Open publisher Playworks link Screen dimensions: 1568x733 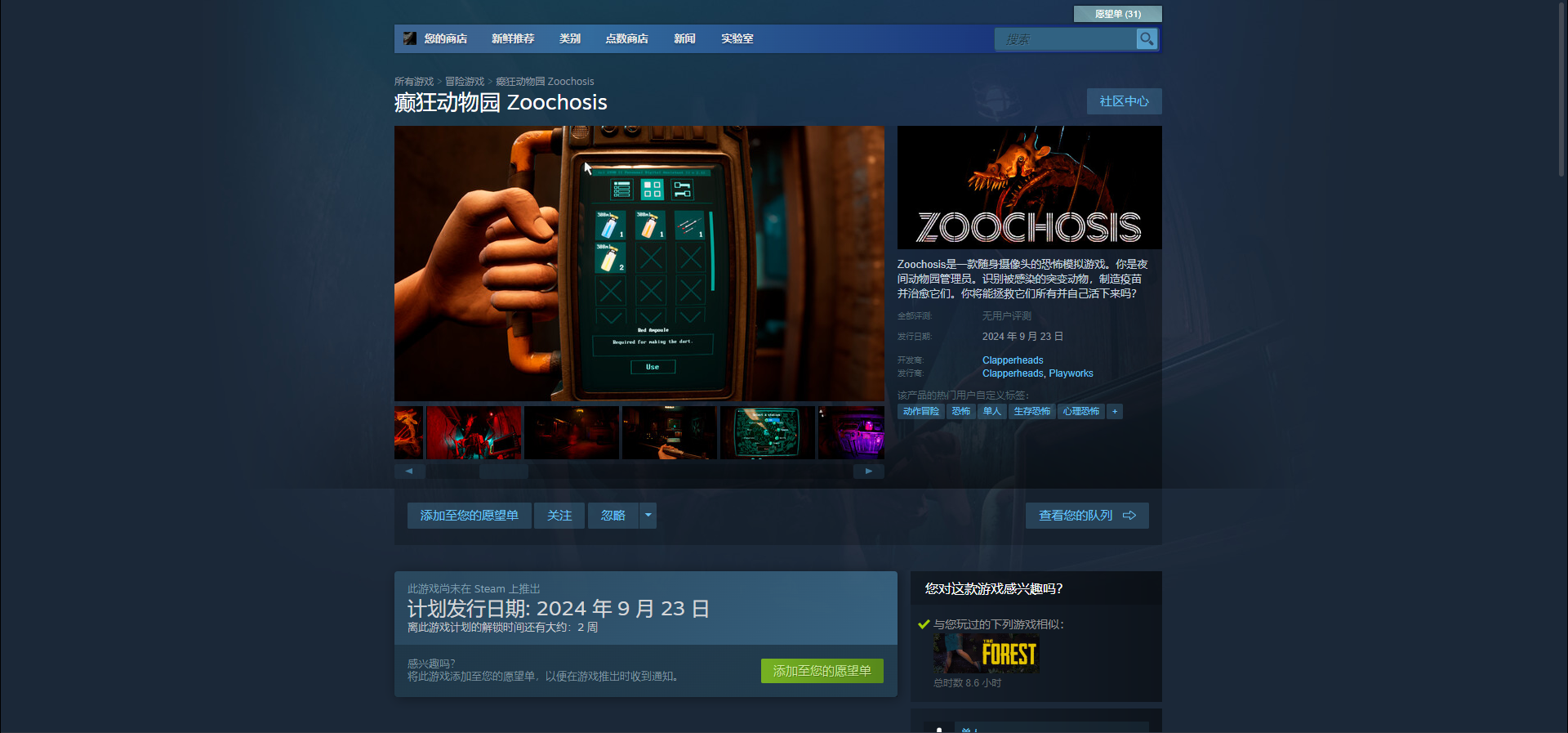click(1071, 373)
